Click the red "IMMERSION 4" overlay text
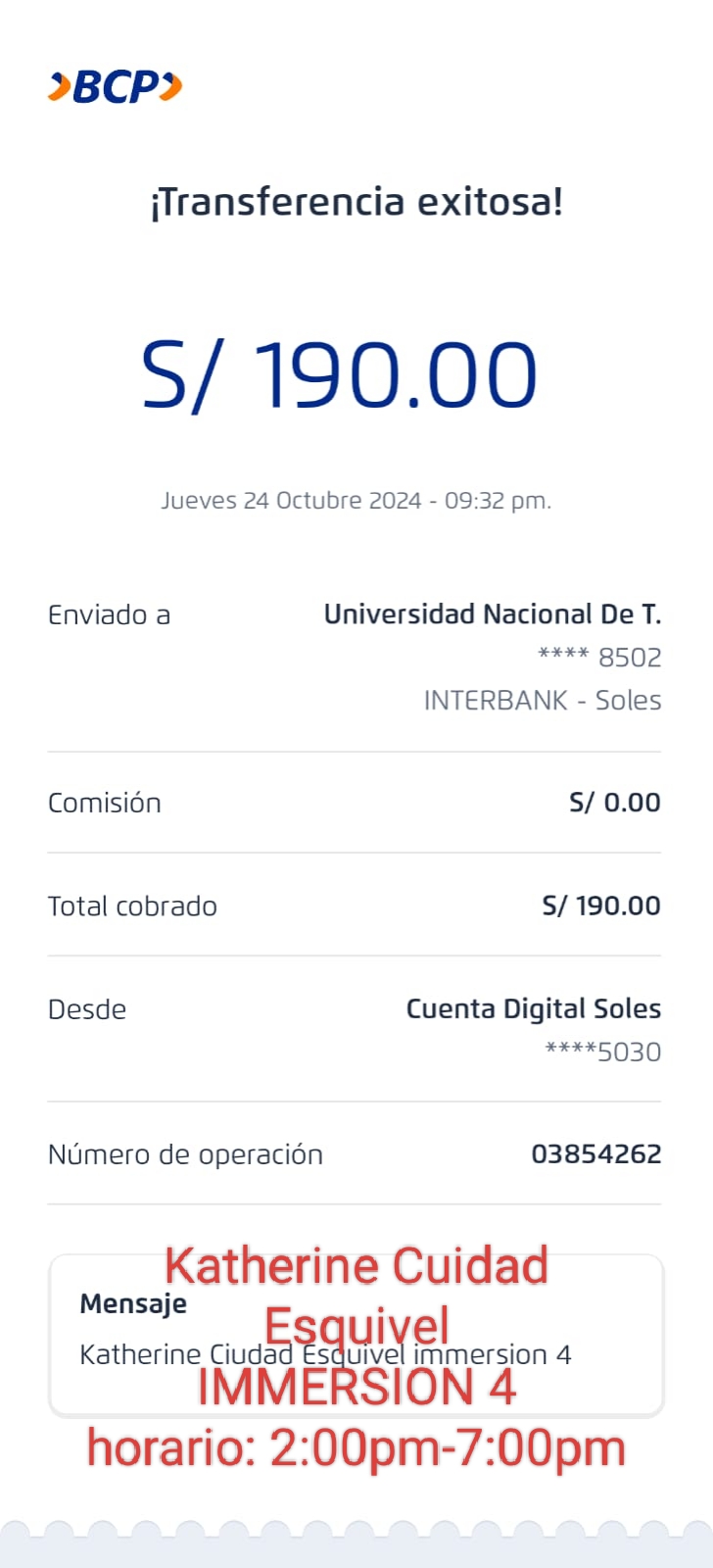Viewport: 713px width, 1568px height. 356,1388
